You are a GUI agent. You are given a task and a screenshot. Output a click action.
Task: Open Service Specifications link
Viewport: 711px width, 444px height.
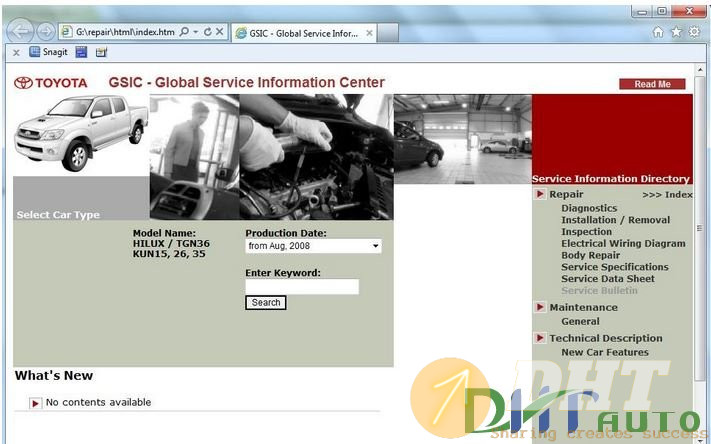coord(615,267)
